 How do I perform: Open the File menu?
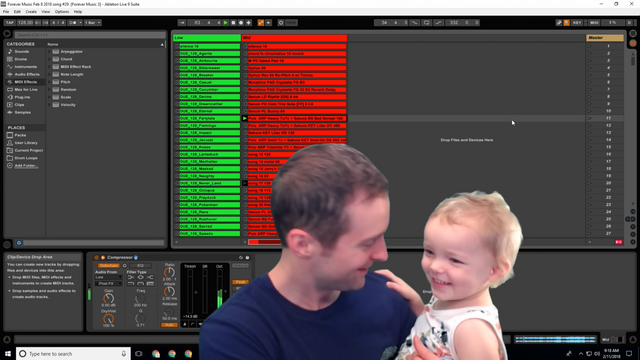[6, 12]
